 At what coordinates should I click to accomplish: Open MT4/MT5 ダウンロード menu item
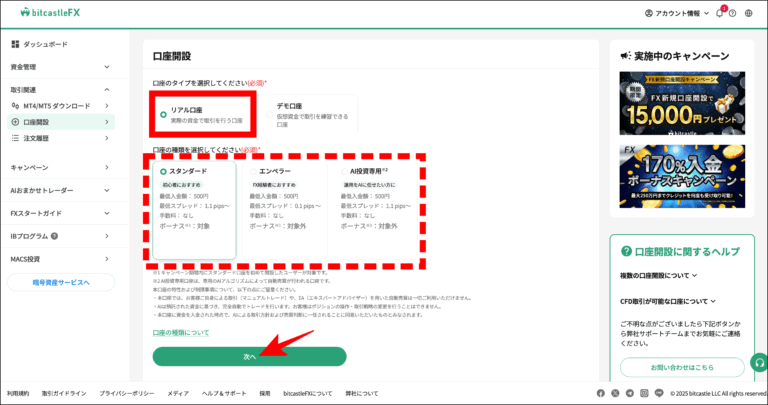(61, 106)
